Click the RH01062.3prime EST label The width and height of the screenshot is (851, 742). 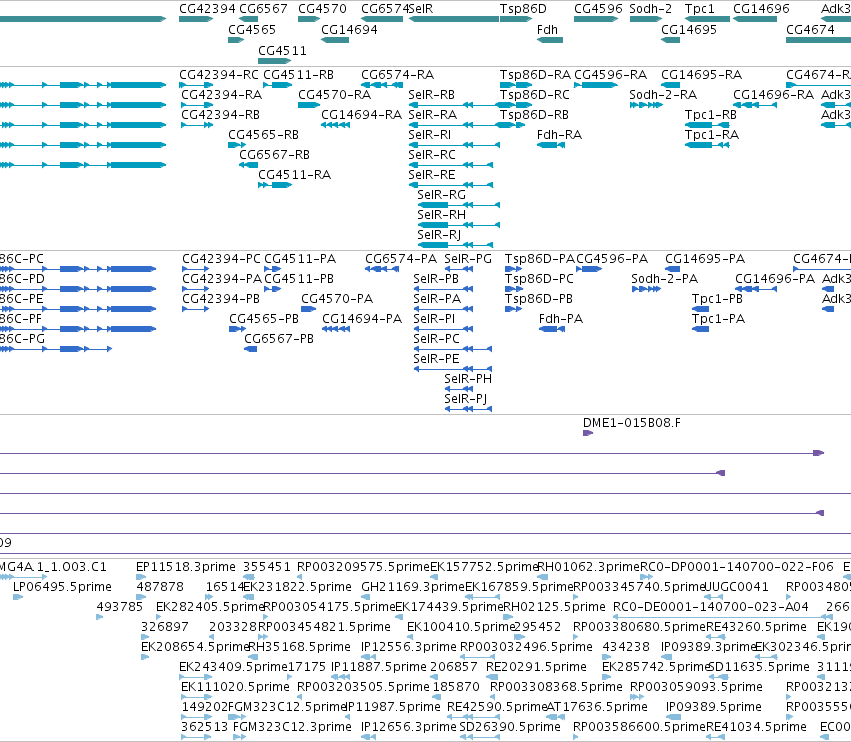coord(588,567)
